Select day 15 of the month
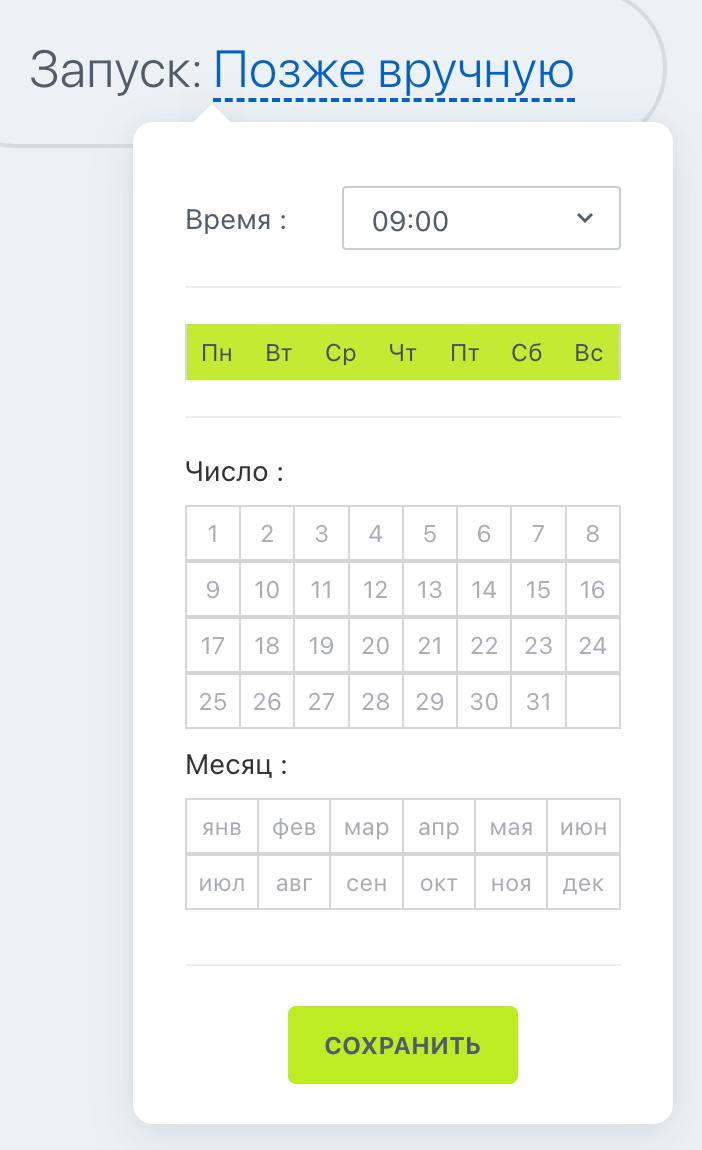 [x=538, y=590]
